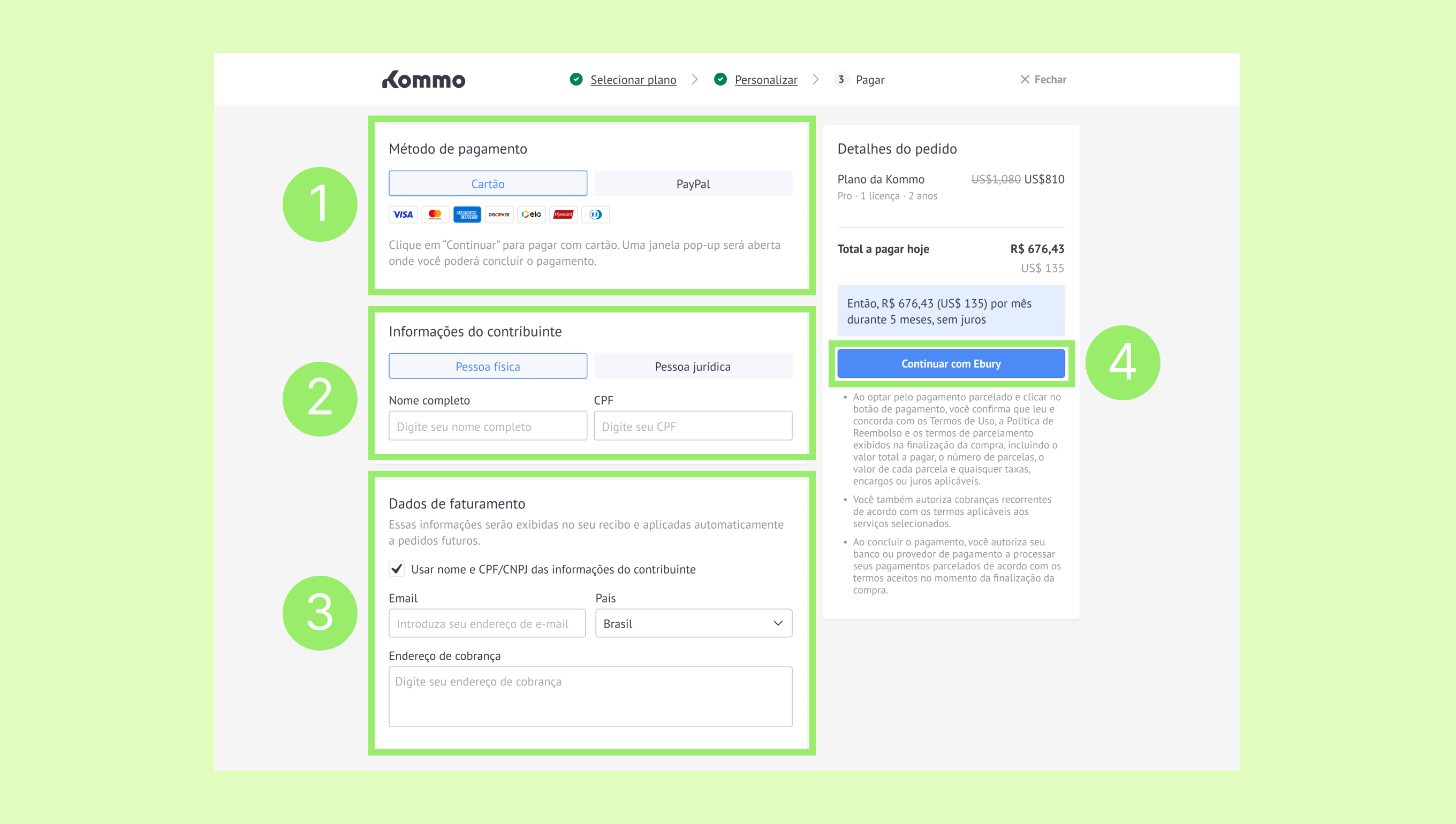Image resolution: width=1456 pixels, height=824 pixels.
Task: Choose Pessoa jurídica taxpayer type
Action: coord(693,366)
